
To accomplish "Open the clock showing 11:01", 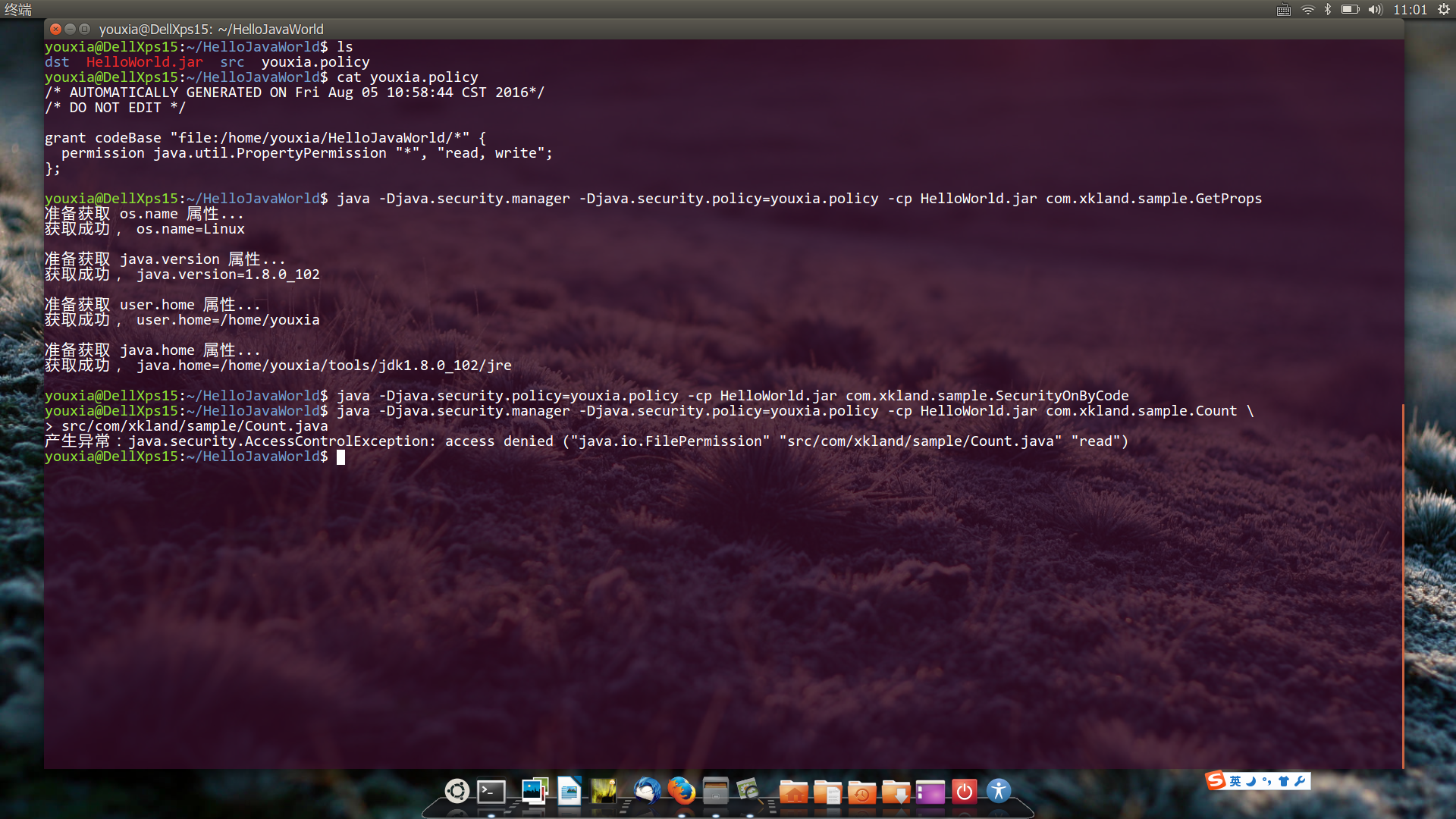I will coord(1410,10).
